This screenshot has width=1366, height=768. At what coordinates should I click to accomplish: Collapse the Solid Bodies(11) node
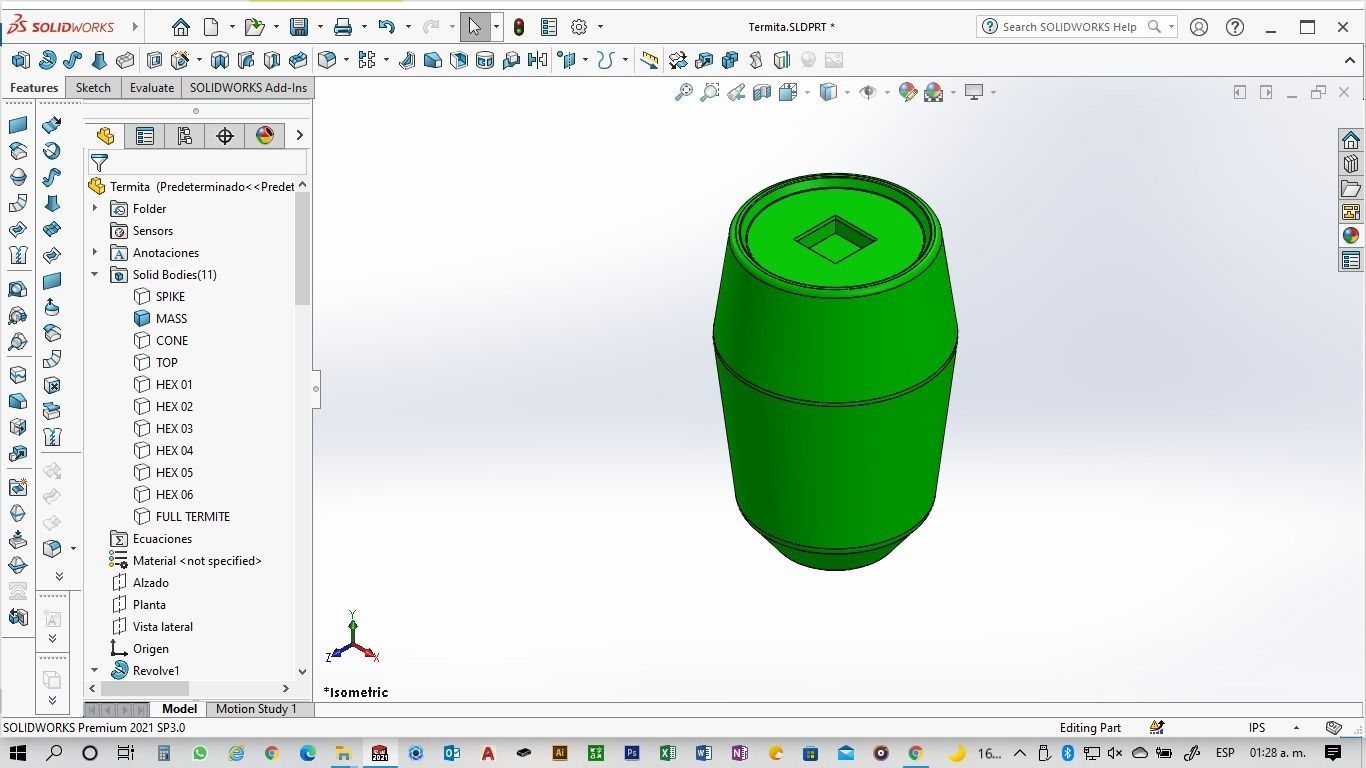[x=95, y=275]
